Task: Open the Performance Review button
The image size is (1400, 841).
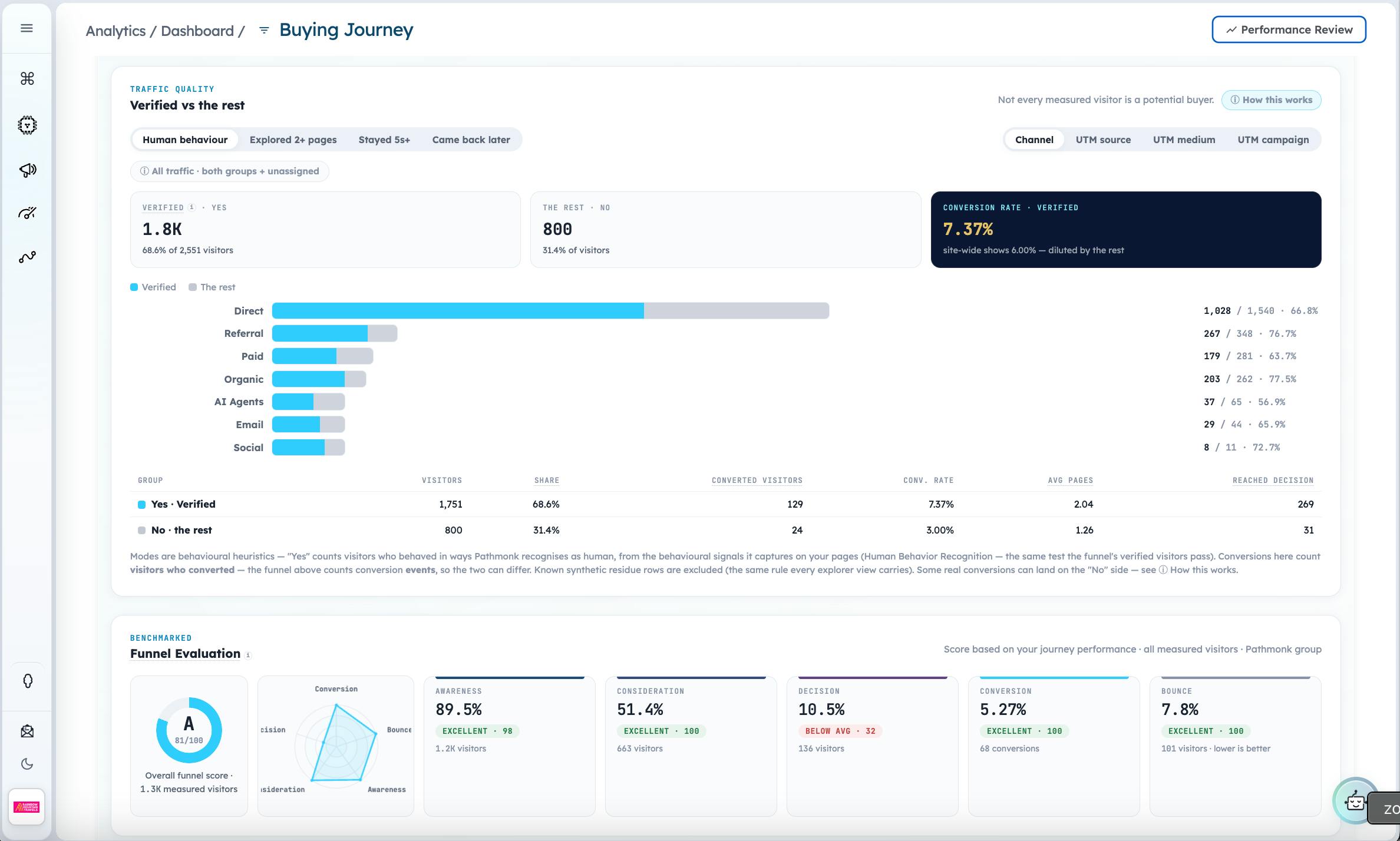Action: 1289,29
